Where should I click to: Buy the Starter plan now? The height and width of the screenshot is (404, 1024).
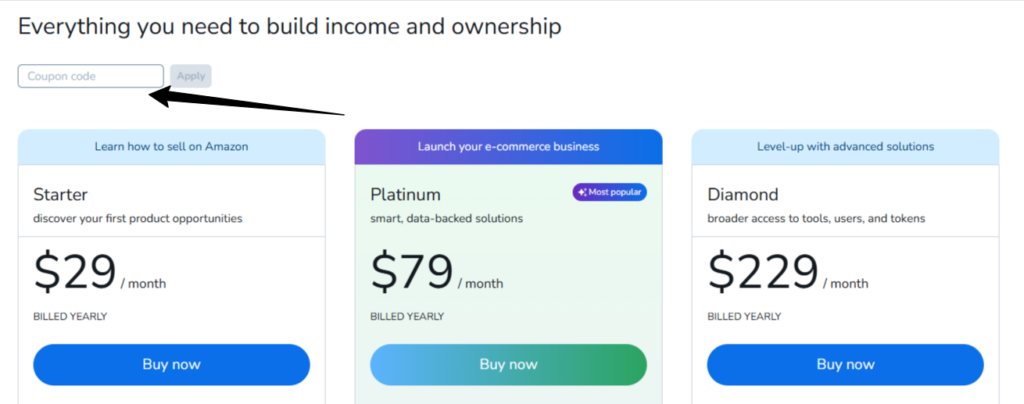pos(171,364)
